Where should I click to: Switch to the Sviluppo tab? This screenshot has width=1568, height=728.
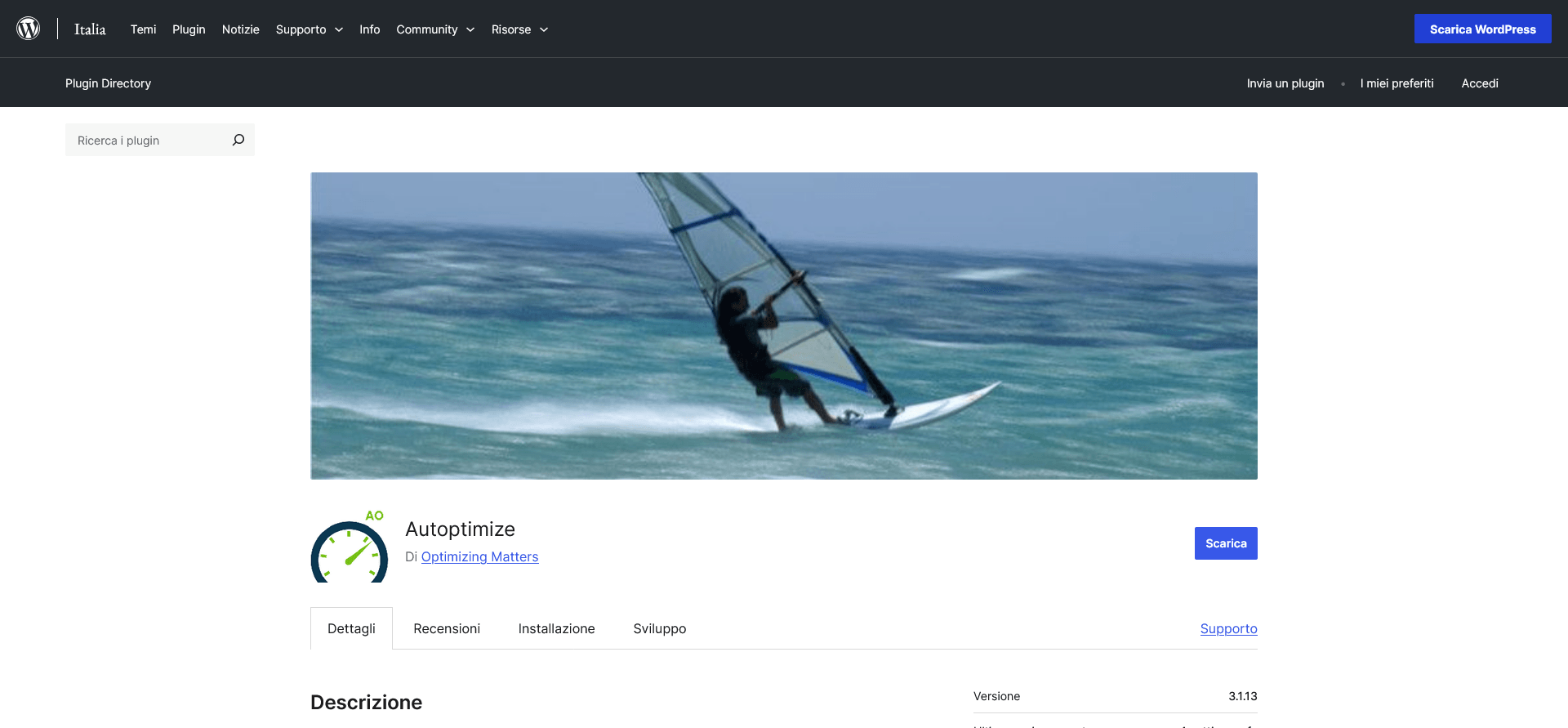(x=660, y=628)
